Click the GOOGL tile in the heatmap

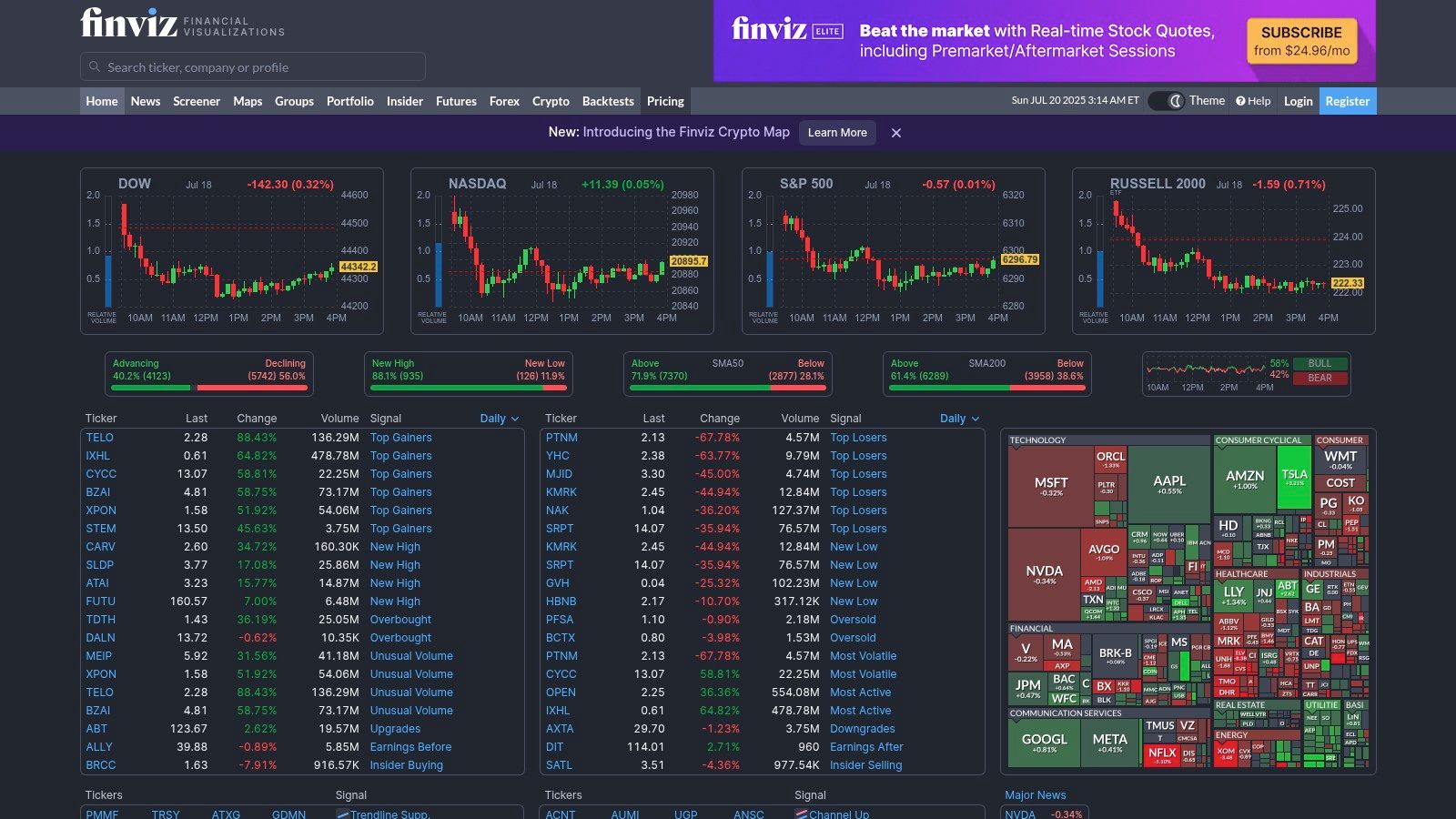coord(1045,743)
